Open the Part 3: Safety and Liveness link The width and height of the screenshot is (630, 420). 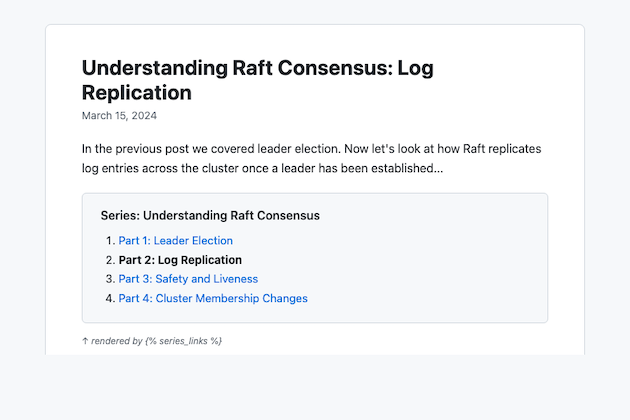pos(188,279)
